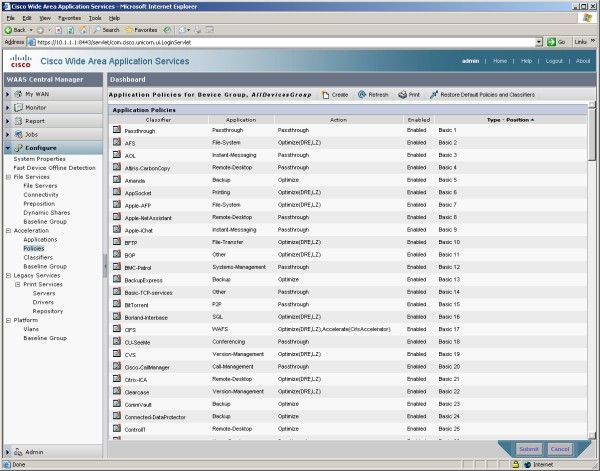The image size is (600, 471).
Task: Open edit icon for AppSocket policy
Action: point(117,192)
